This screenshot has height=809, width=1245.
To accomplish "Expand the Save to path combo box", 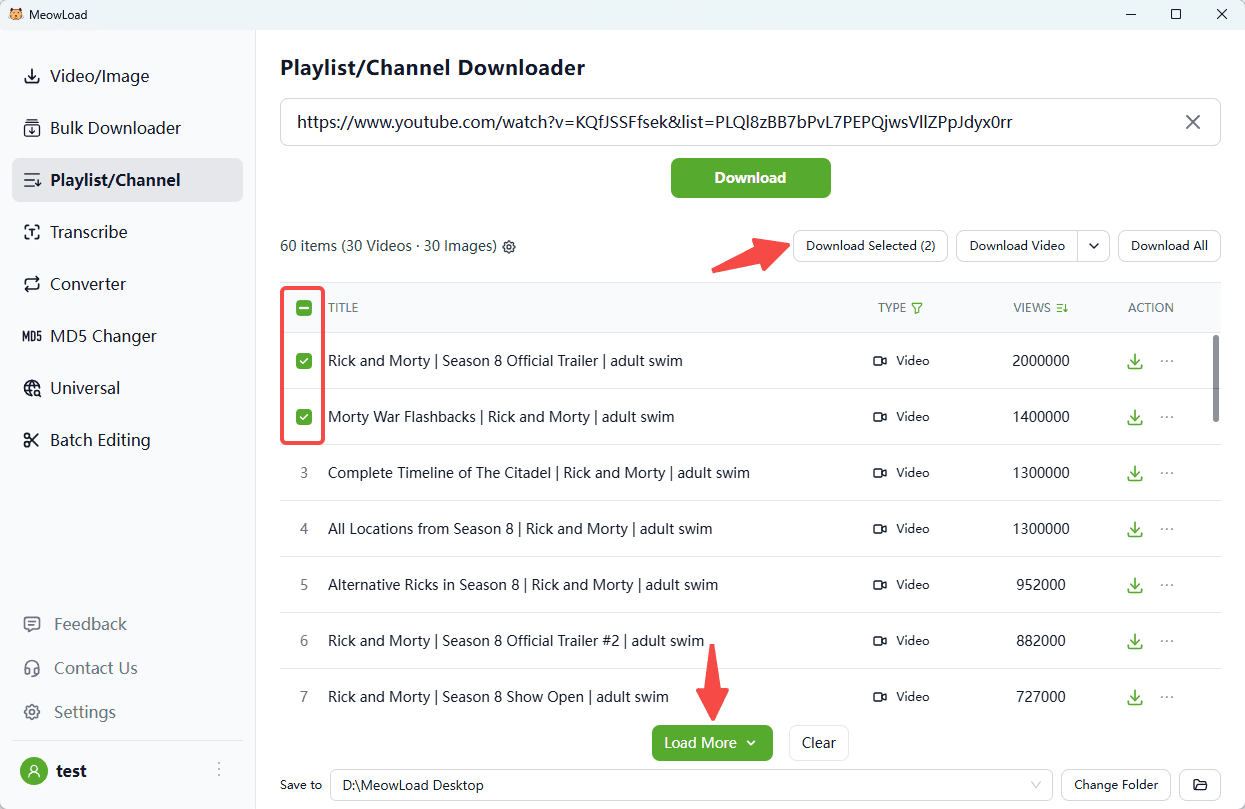I will 1034,785.
